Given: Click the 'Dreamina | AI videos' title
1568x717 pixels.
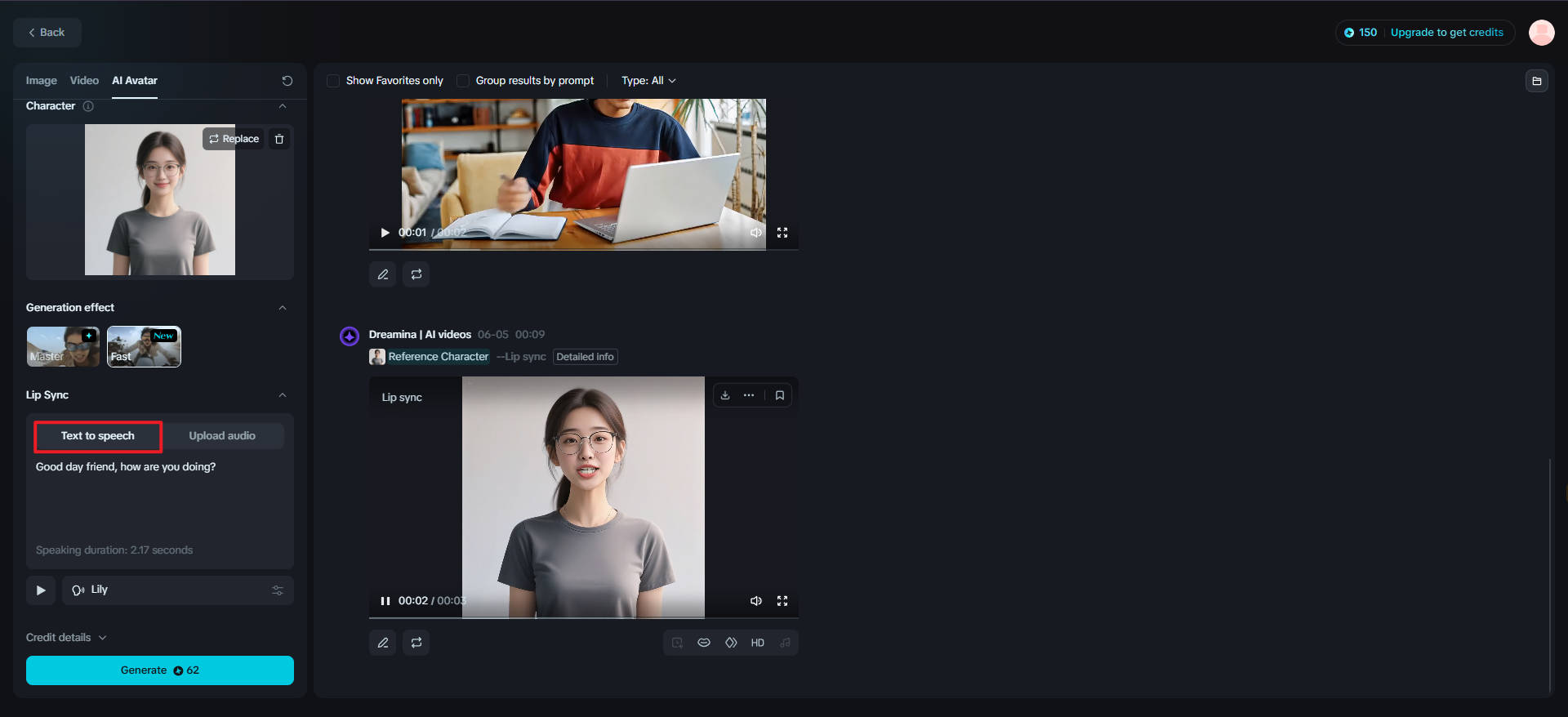Looking at the screenshot, I should click(x=420, y=335).
